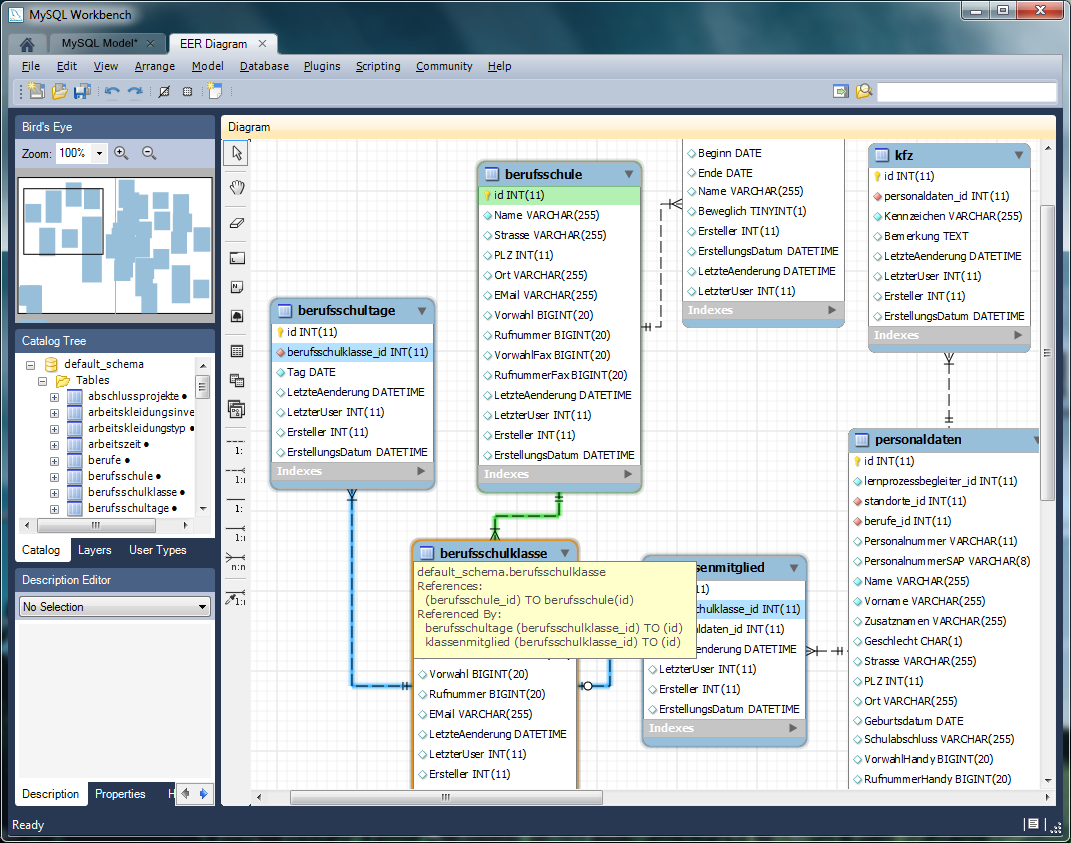Toggle output panel icon in status bar
The height and width of the screenshot is (843, 1071).
click(1033, 825)
